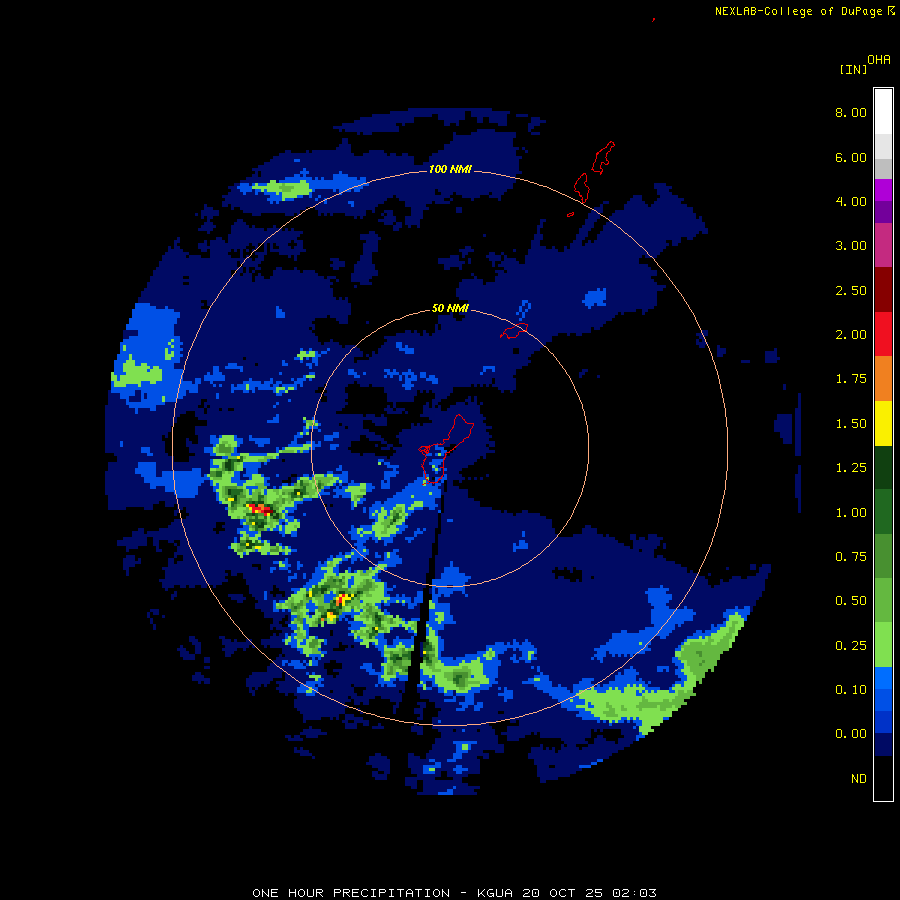This screenshot has width=900, height=900.
Task: Click the 6.00 legend value
Action: click(x=851, y=157)
